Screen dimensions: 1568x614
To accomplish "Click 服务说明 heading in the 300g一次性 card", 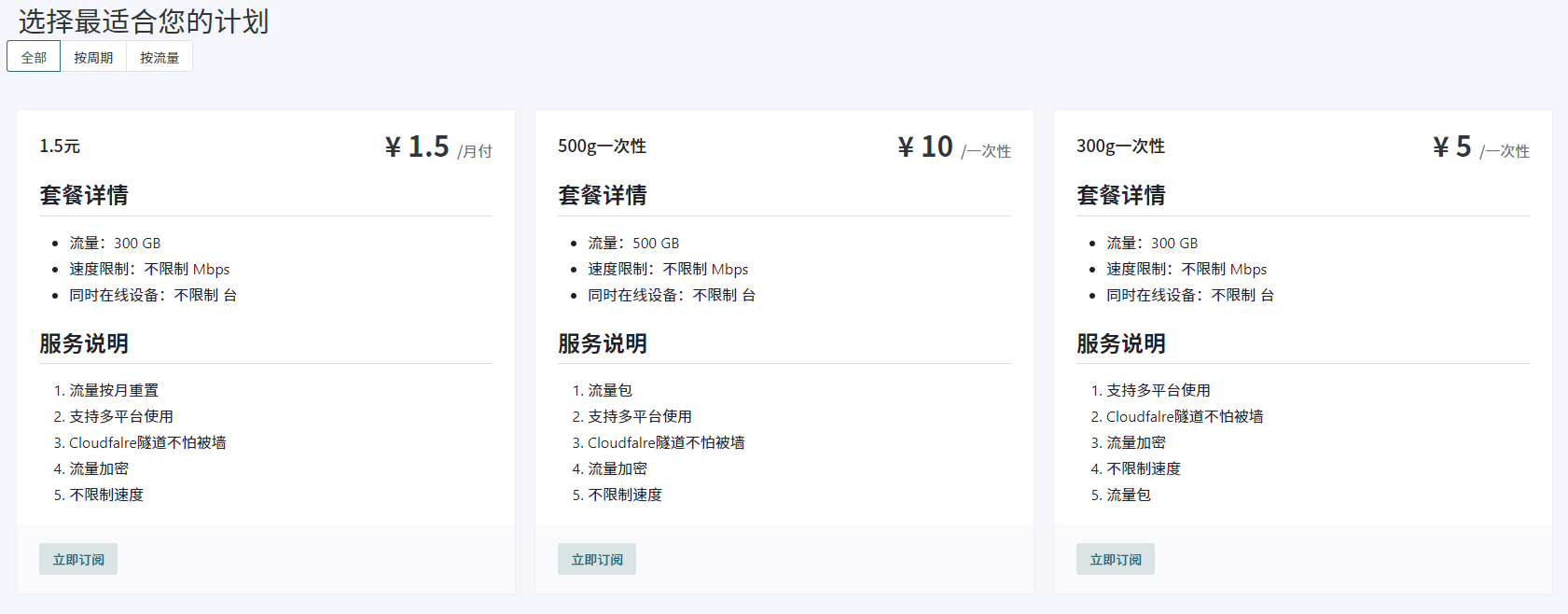I will [x=1121, y=343].
